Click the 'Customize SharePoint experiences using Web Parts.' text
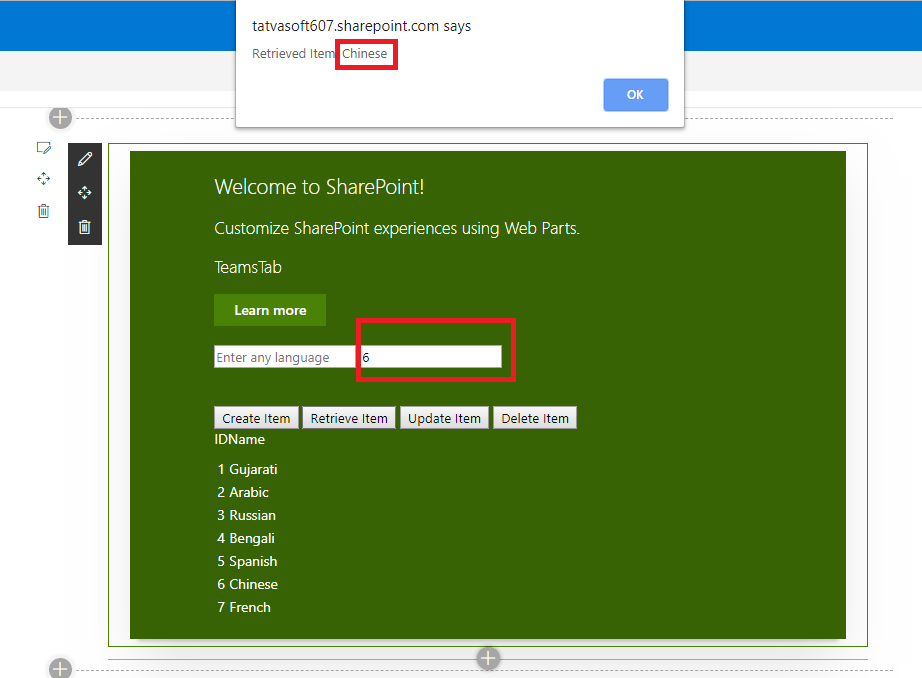The width and height of the screenshot is (922, 678). (397, 228)
